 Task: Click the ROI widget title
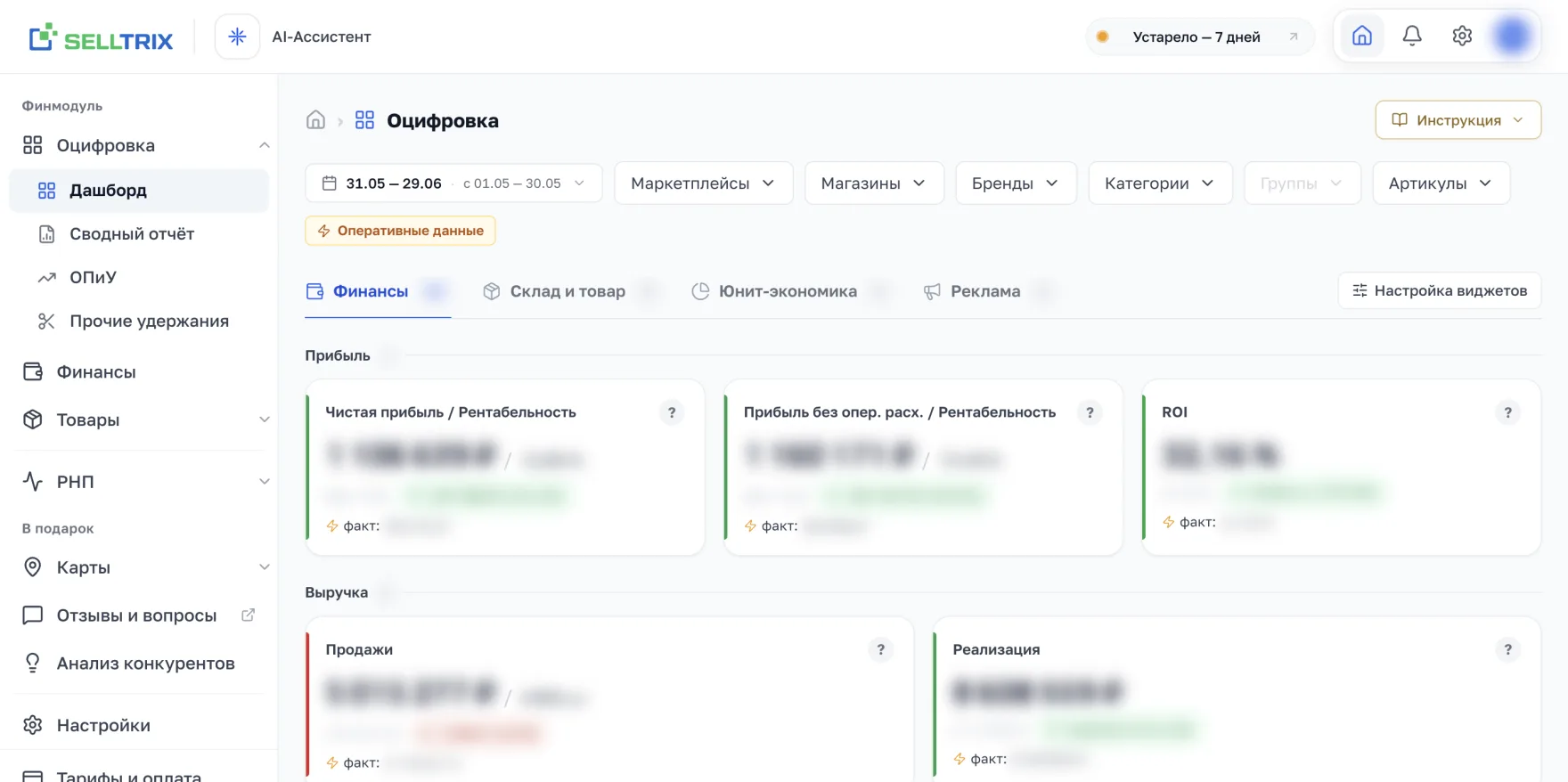click(x=1174, y=412)
